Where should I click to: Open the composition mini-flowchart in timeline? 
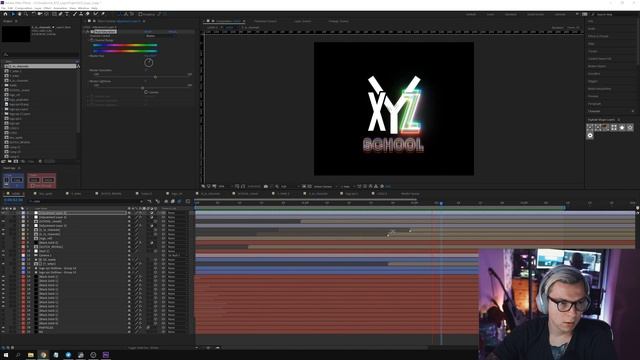tap(149, 201)
